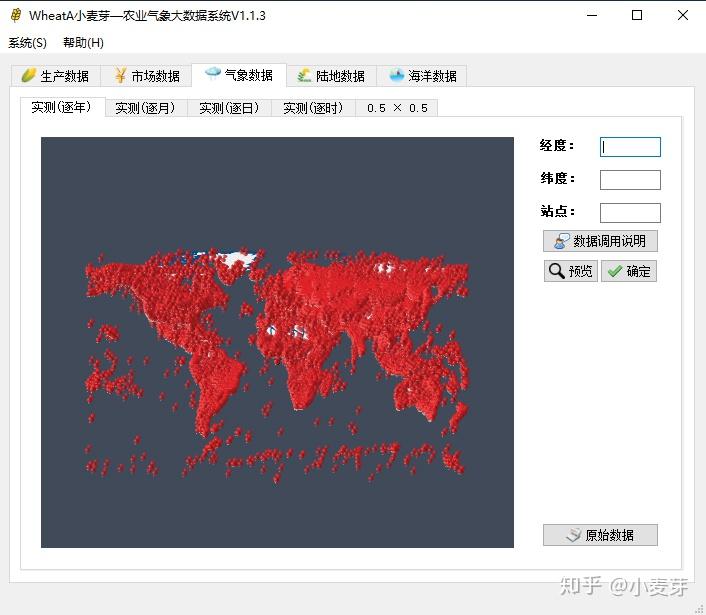Click the ocean boat icon on 海洋数据 tab
Image resolution: width=706 pixels, height=615 pixels.
(397, 75)
